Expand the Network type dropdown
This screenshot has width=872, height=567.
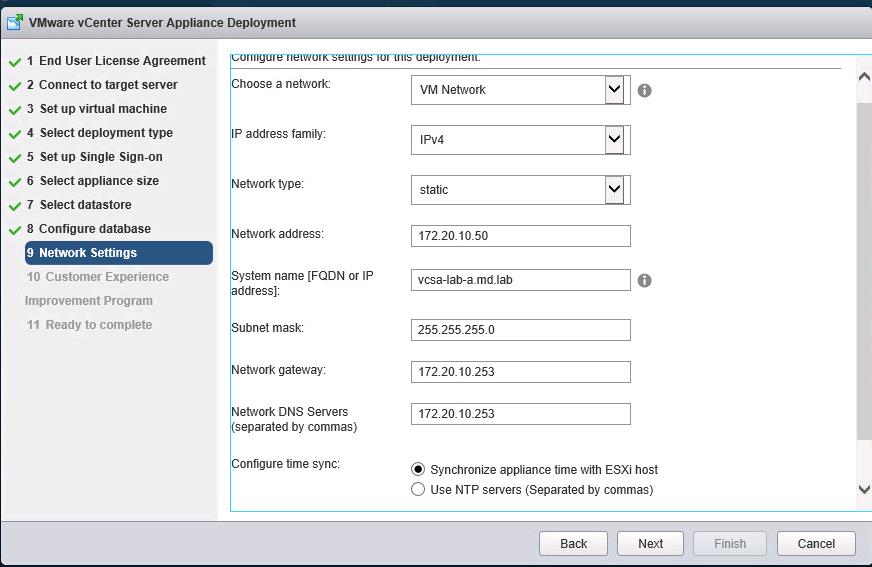tap(614, 189)
